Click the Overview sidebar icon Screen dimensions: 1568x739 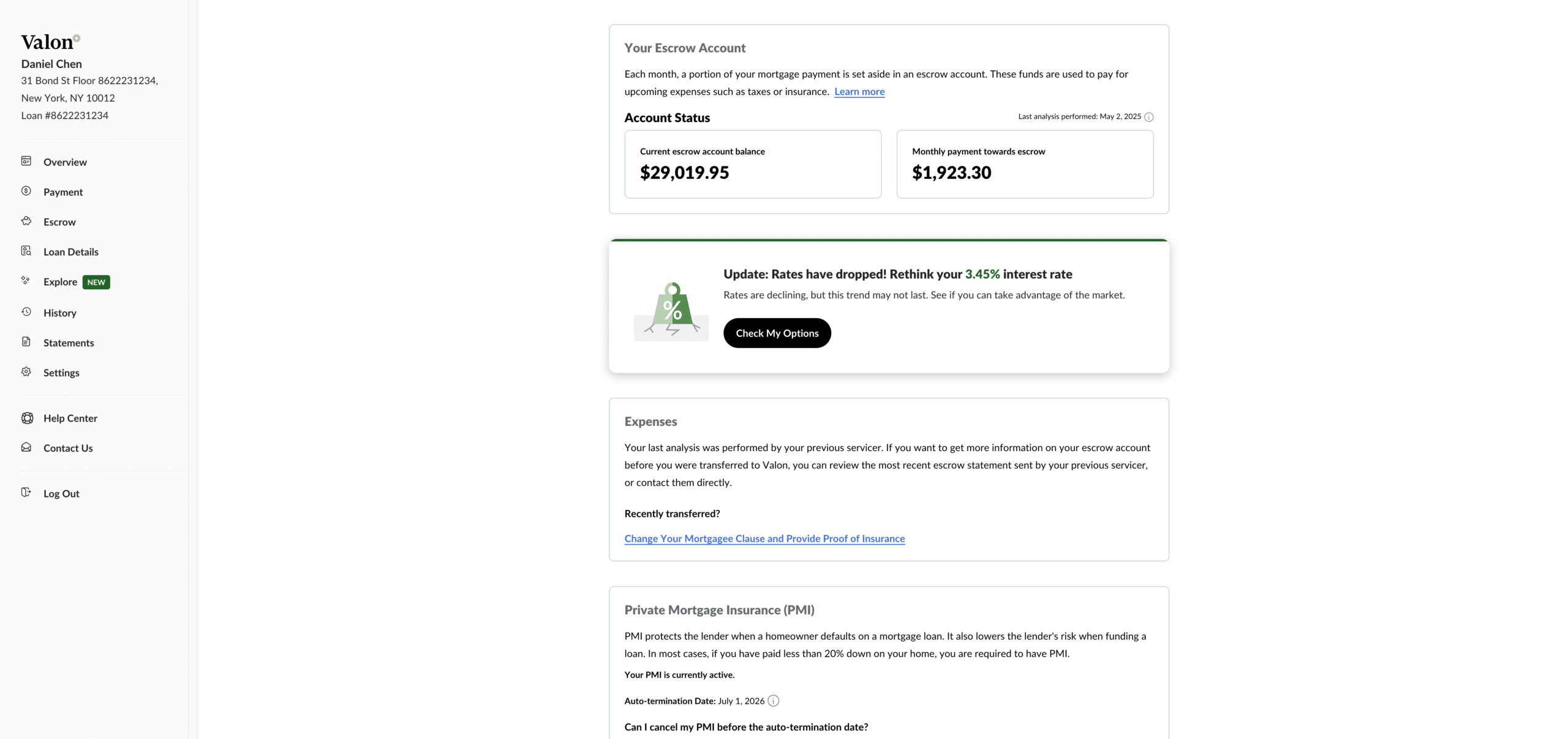(26, 161)
